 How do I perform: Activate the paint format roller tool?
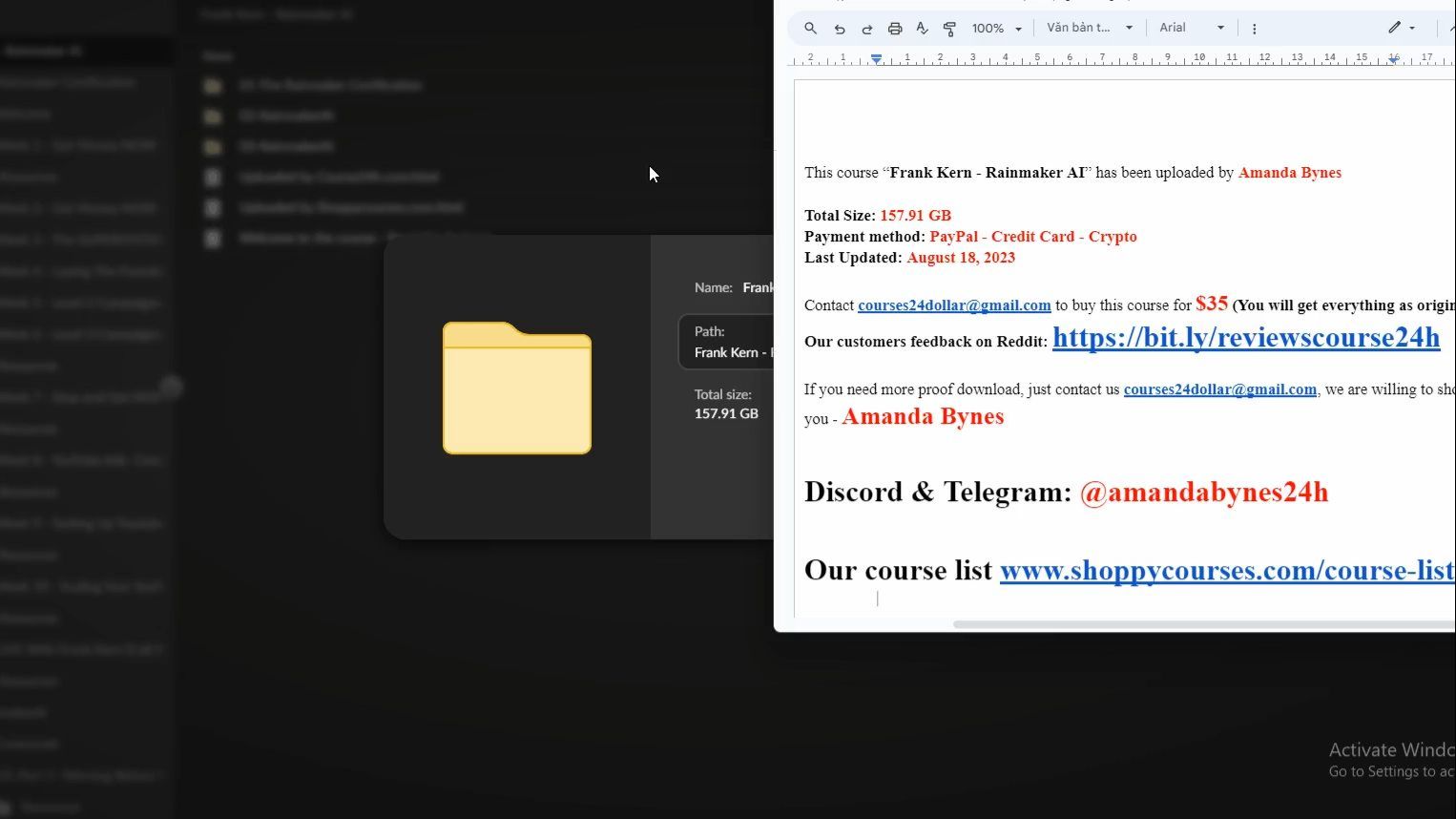pyautogui.click(x=949, y=29)
